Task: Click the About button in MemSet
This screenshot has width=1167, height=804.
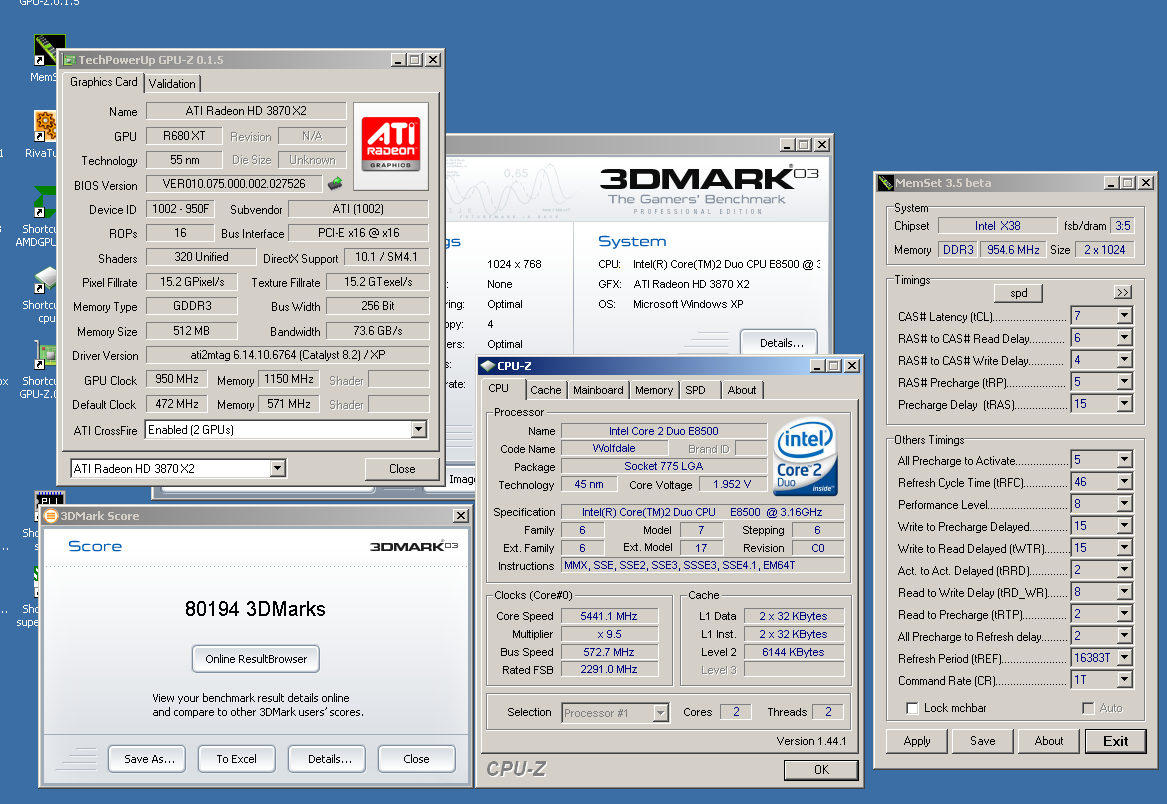Action: tap(1049, 741)
